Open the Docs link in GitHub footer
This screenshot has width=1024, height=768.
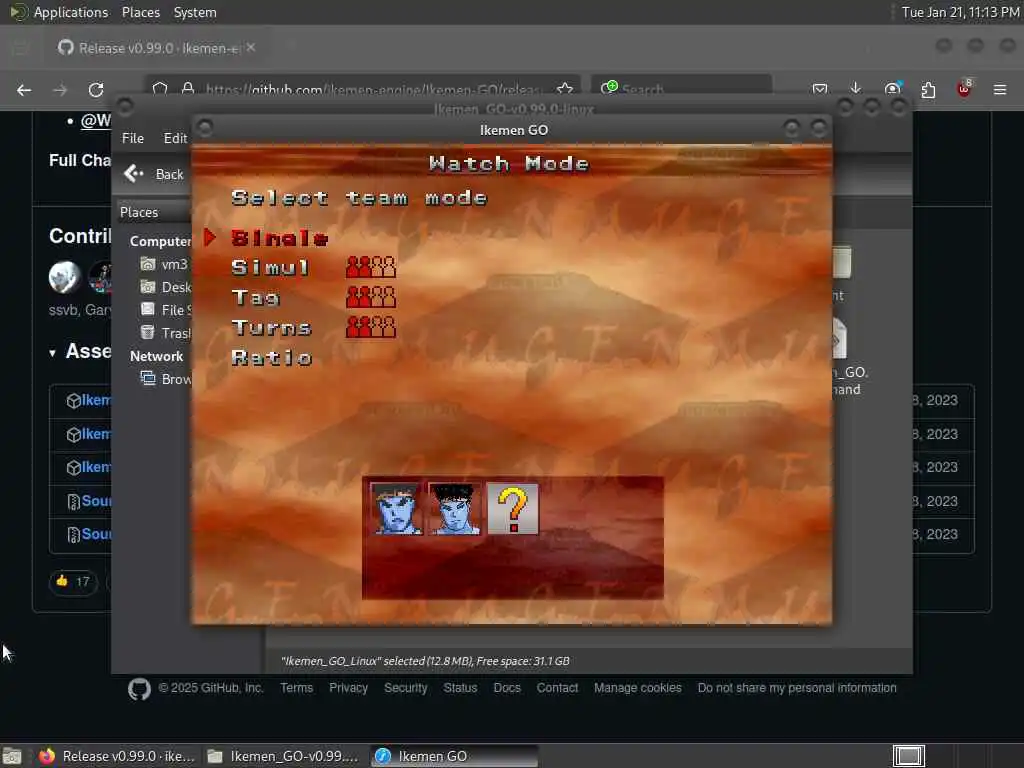pyautogui.click(x=507, y=688)
